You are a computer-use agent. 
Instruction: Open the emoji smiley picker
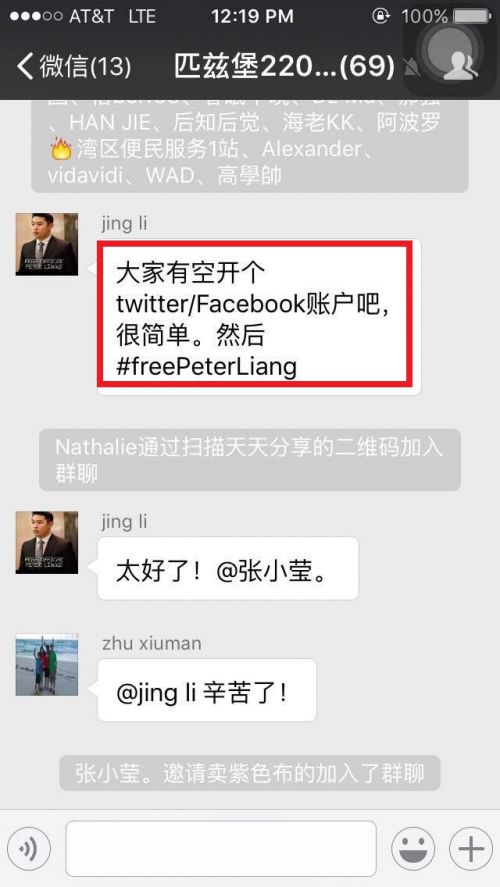pyautogui.click(x=413, y=849)
